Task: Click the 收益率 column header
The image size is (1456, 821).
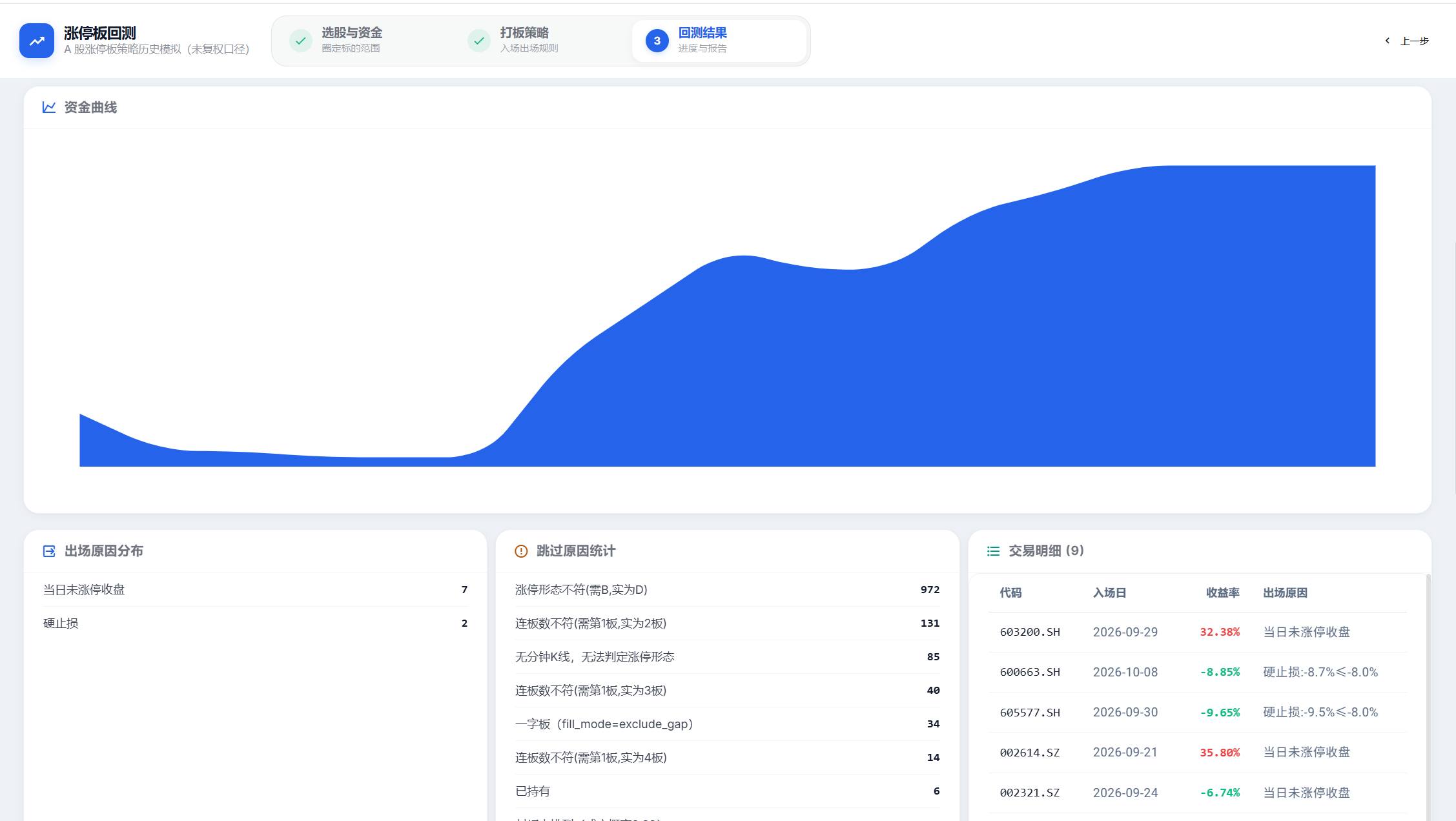Action: [1222, 593]
